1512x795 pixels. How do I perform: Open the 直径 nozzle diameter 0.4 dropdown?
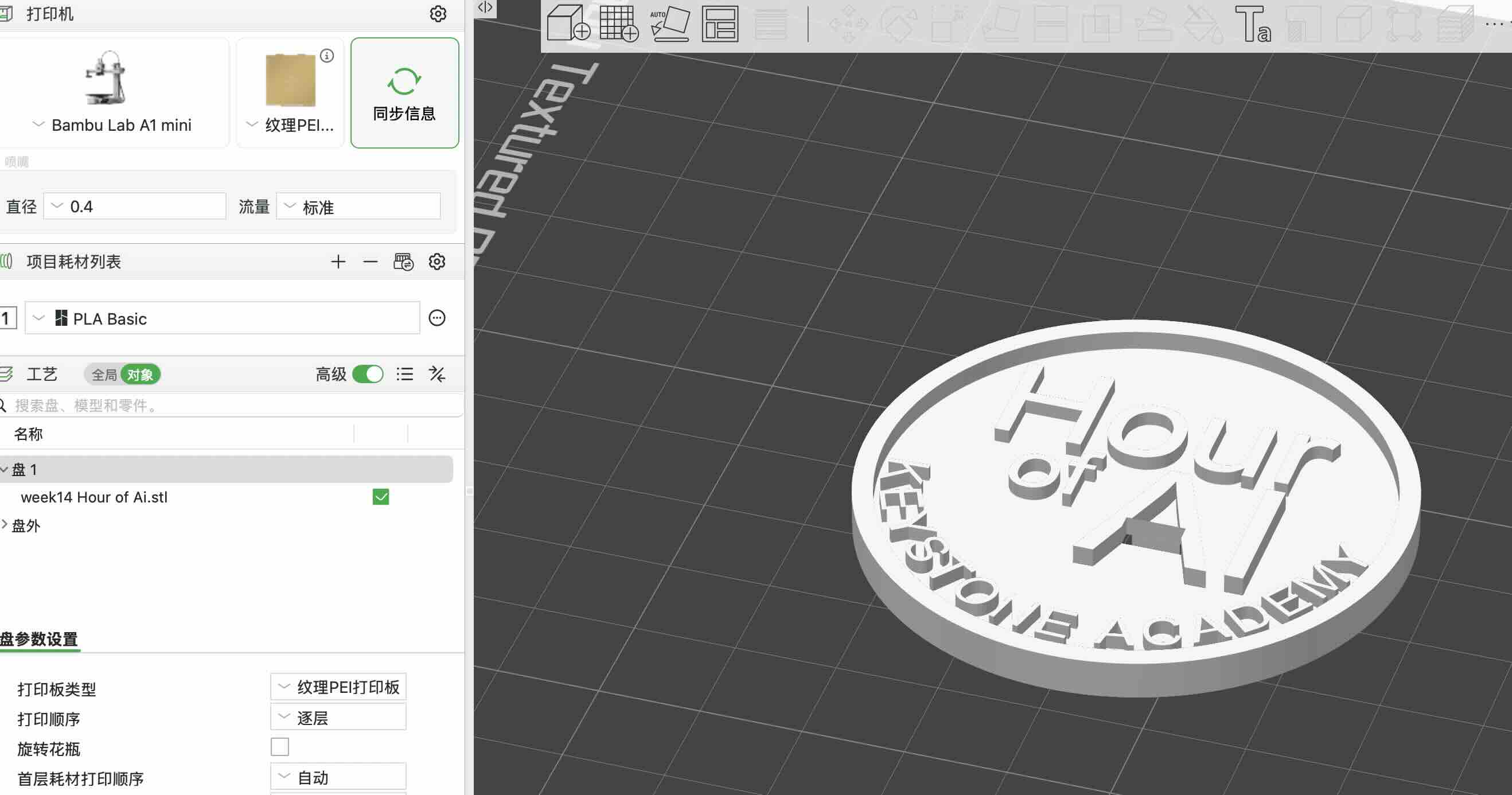[135, 206]
